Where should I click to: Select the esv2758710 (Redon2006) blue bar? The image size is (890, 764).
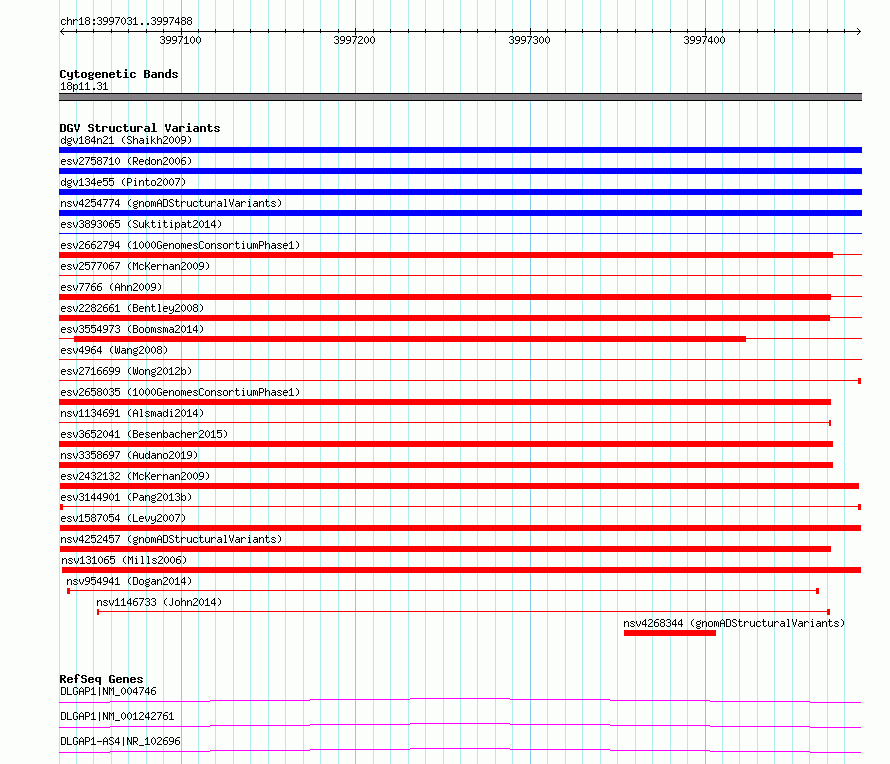460,171
